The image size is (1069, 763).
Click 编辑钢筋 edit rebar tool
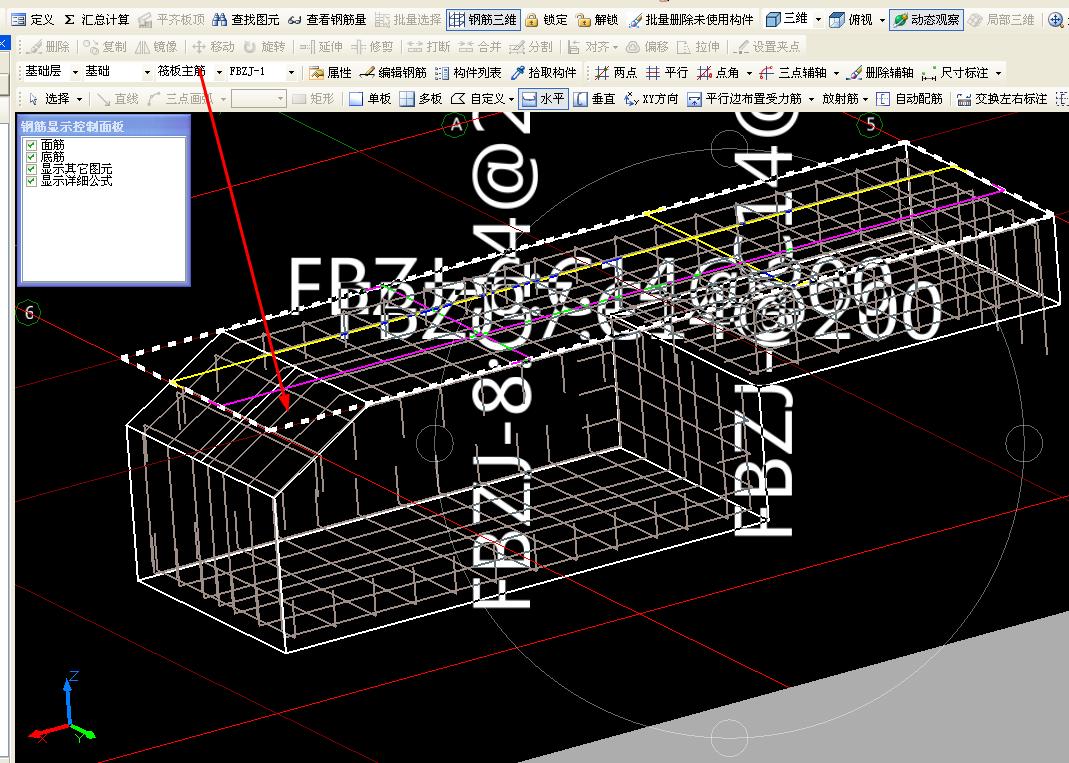(x=393, y=72)
